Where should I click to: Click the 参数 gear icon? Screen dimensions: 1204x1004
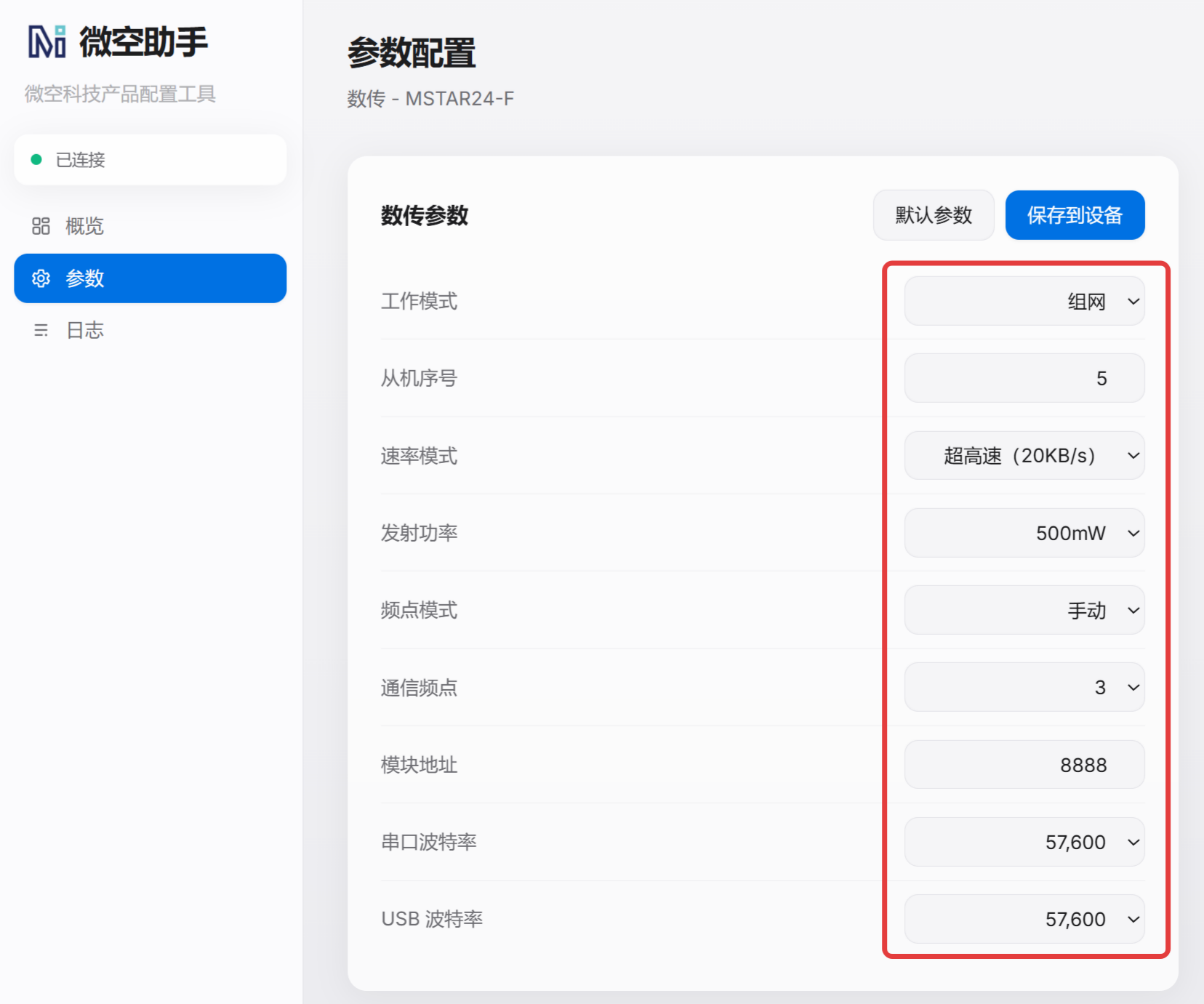pyautogui.click(x=41, y=278)
